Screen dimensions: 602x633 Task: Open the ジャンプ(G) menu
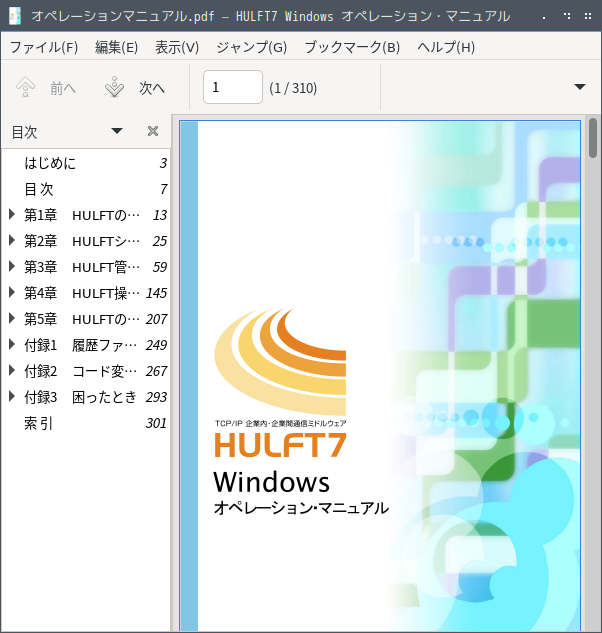coord(252,47)
